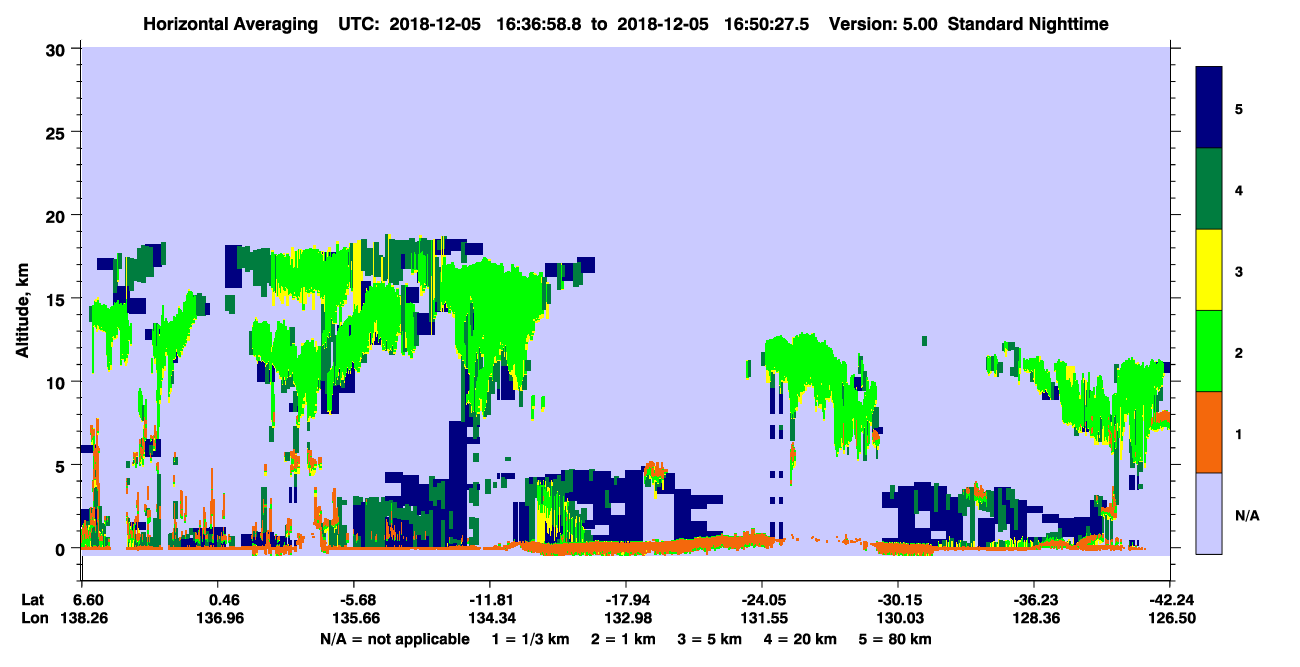The height and width of the screenshot is (667, 1300).
Task: Click the yellow colorbar segment labeled 3
Action: click(x=1209, y=270)
